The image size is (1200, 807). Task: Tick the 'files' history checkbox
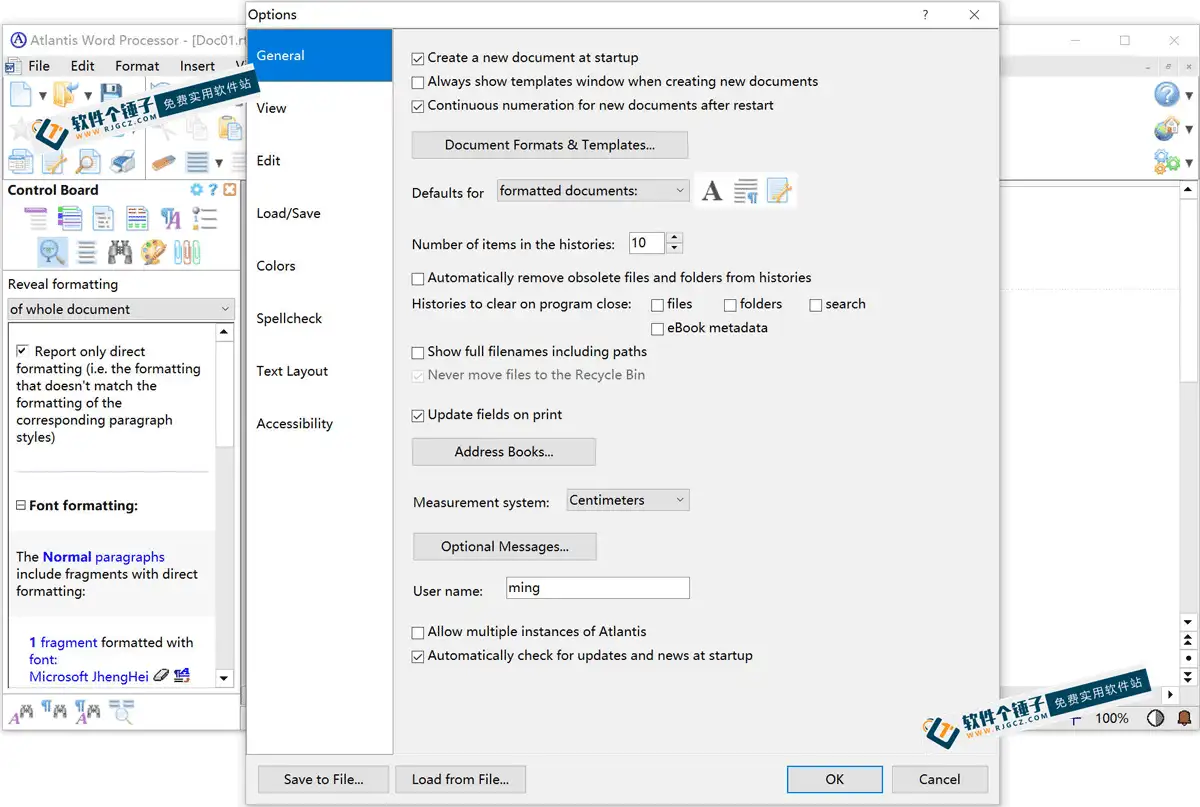[x=657, y=305]
